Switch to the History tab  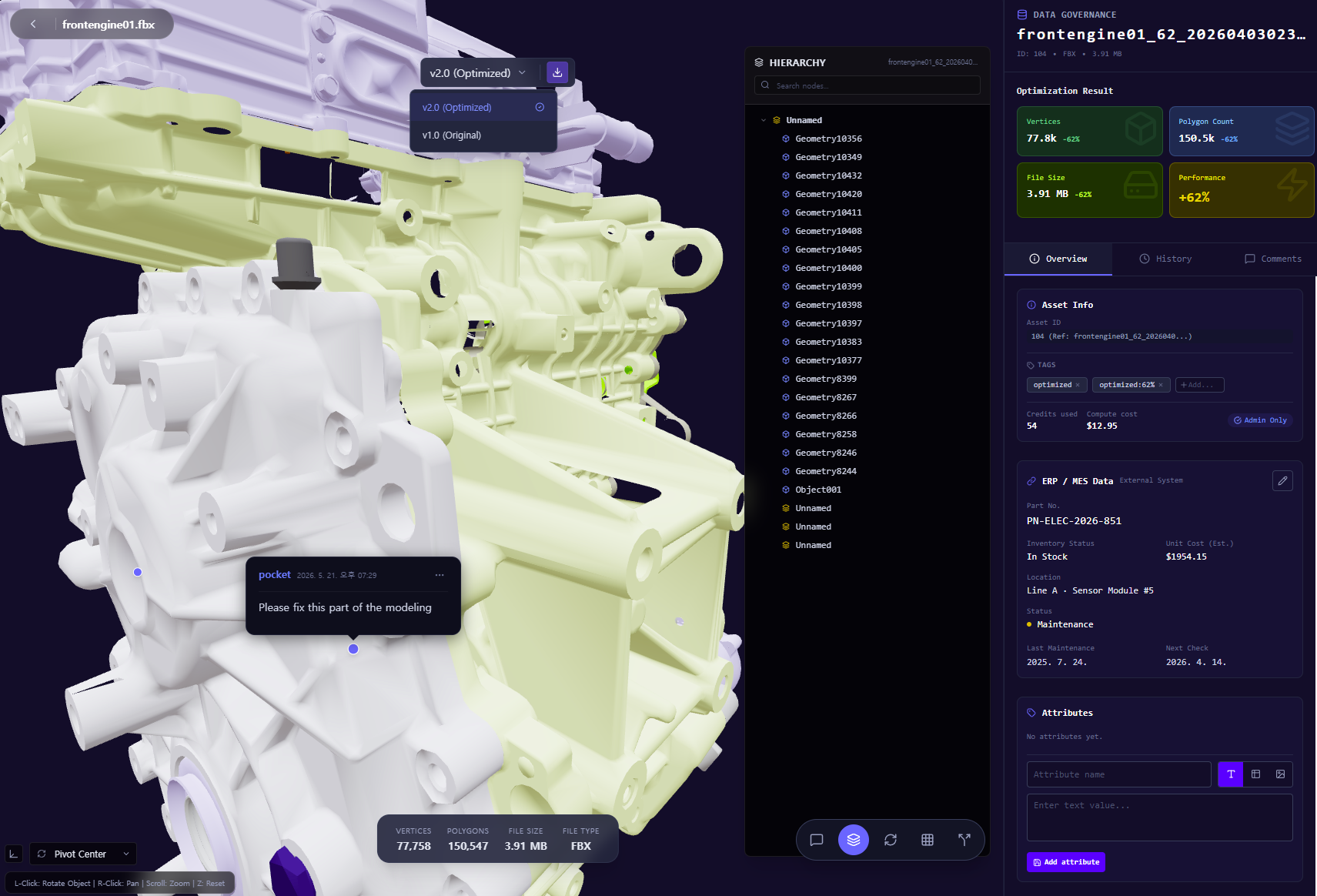pyautogui.click(x=1165, y=259)
